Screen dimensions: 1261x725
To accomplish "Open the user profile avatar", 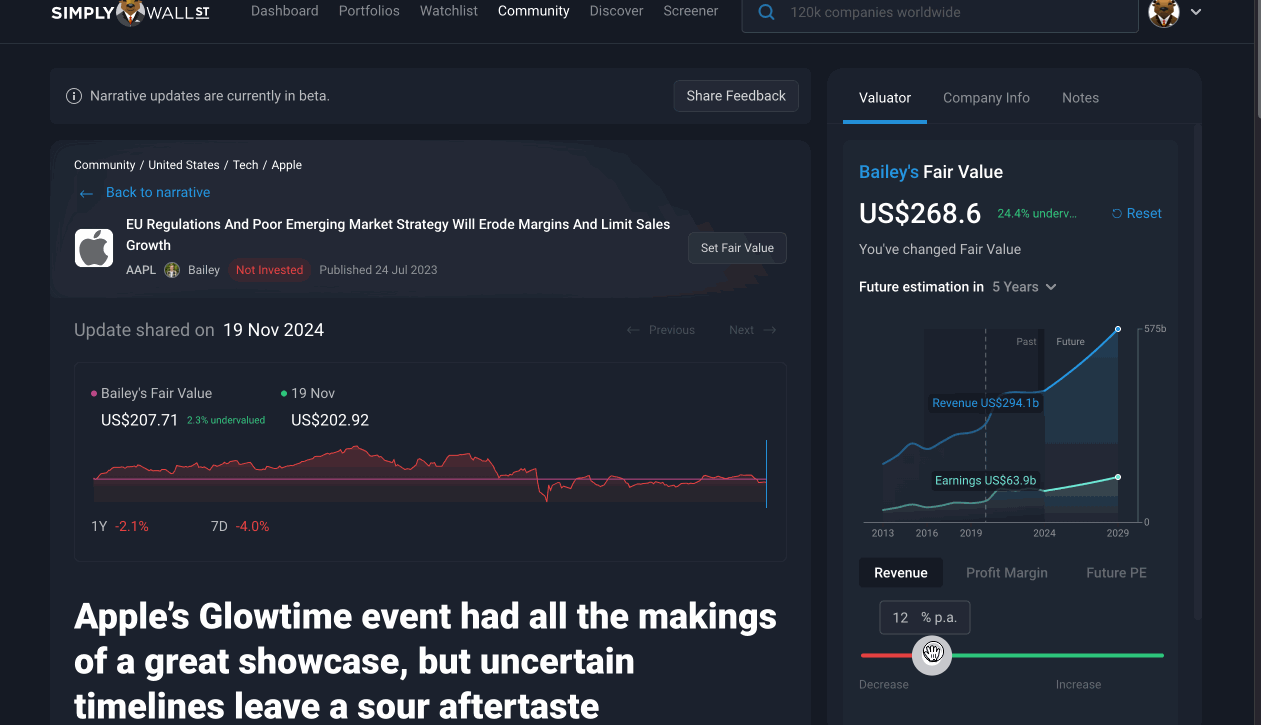I will tap(1164, 12).
